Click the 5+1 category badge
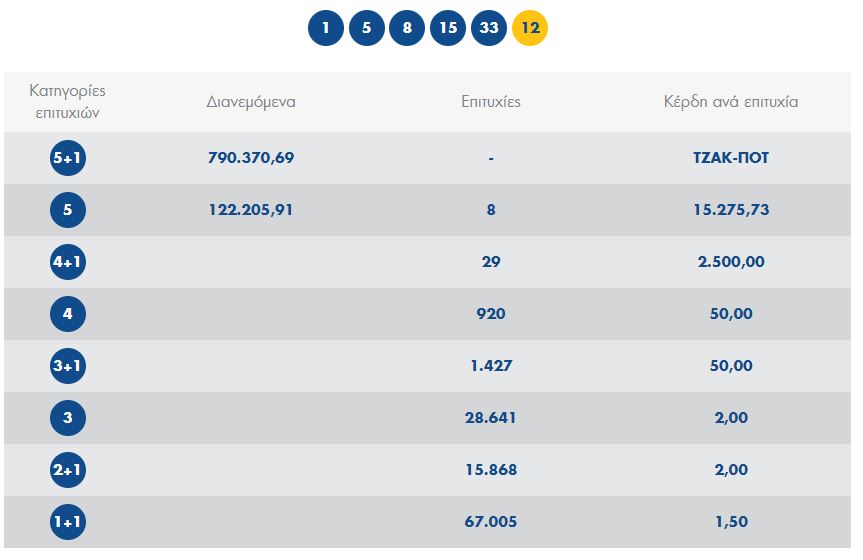Viewport: 863px width, 560px height. [68, 158]
